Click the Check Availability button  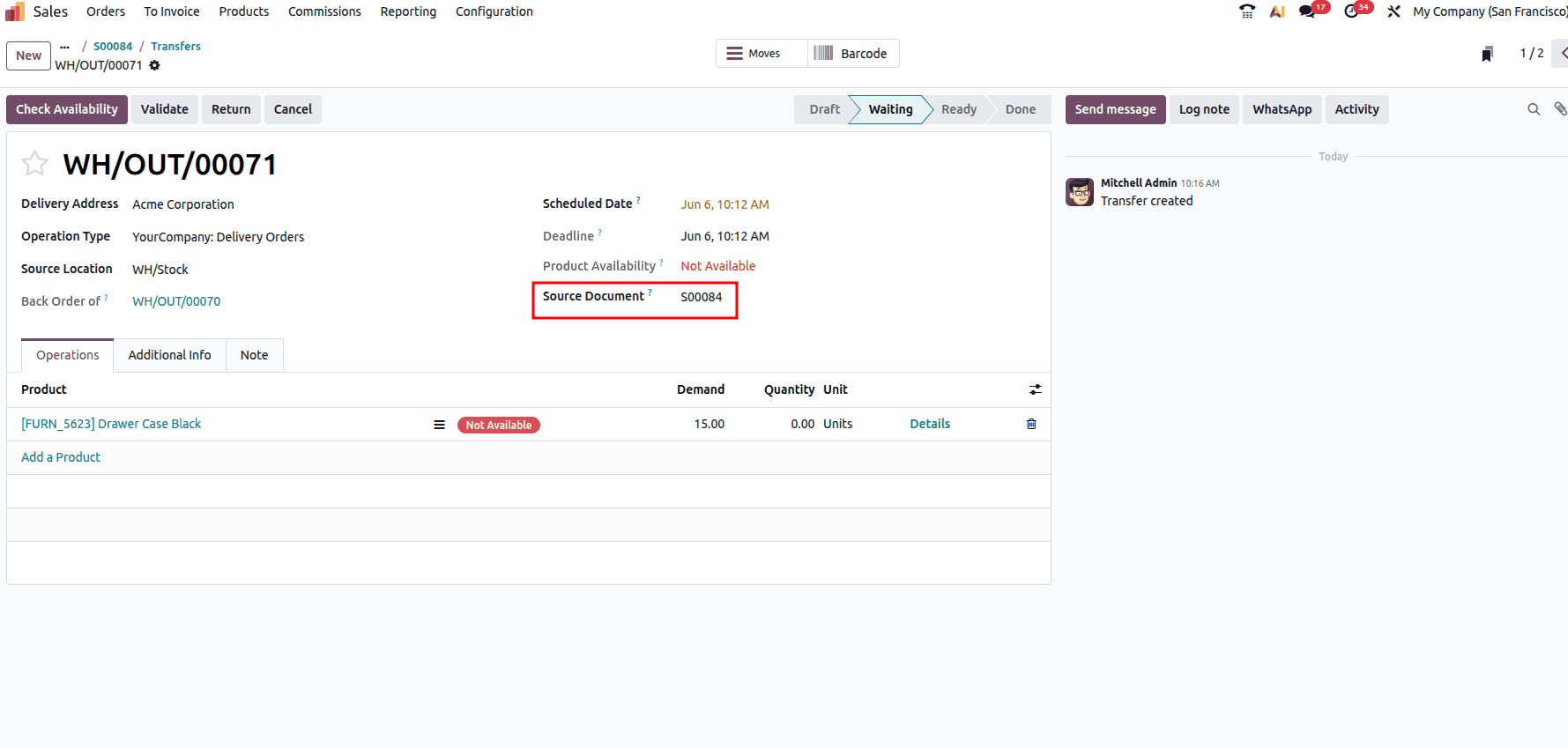[67, 109]
